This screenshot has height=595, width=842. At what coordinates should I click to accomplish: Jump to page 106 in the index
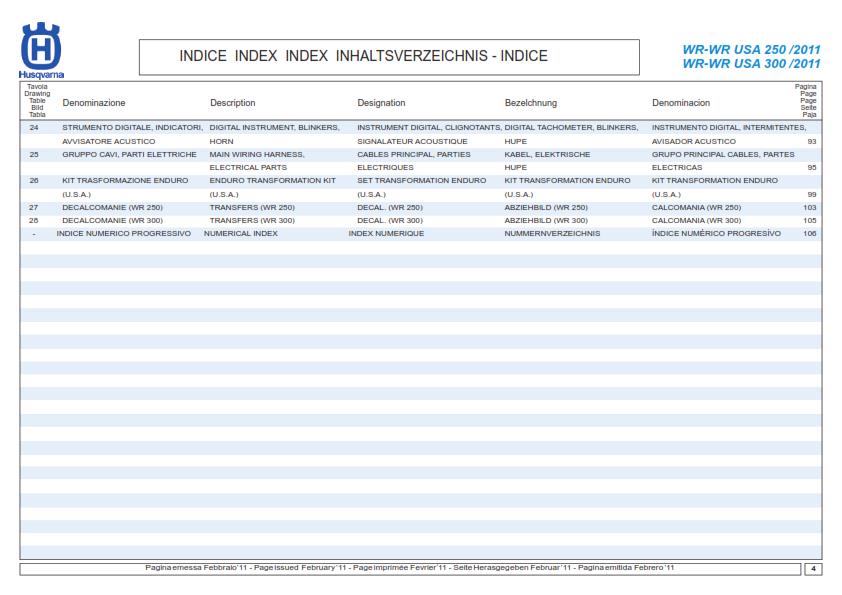pos(809,233)
